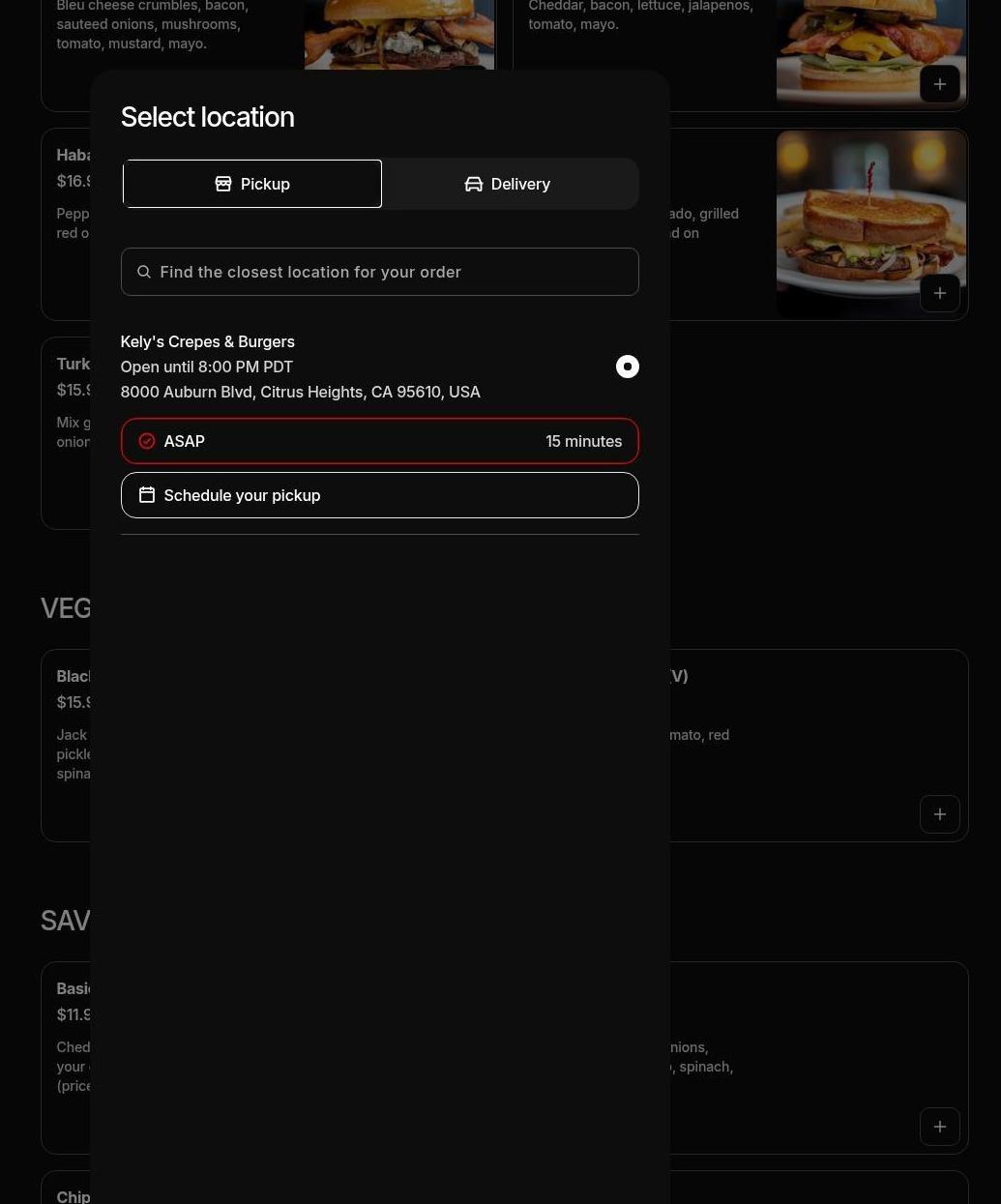The width and height of the screenshot is (1001, 1204).
Task: Focus the find closest location search field
Action: 380,272
